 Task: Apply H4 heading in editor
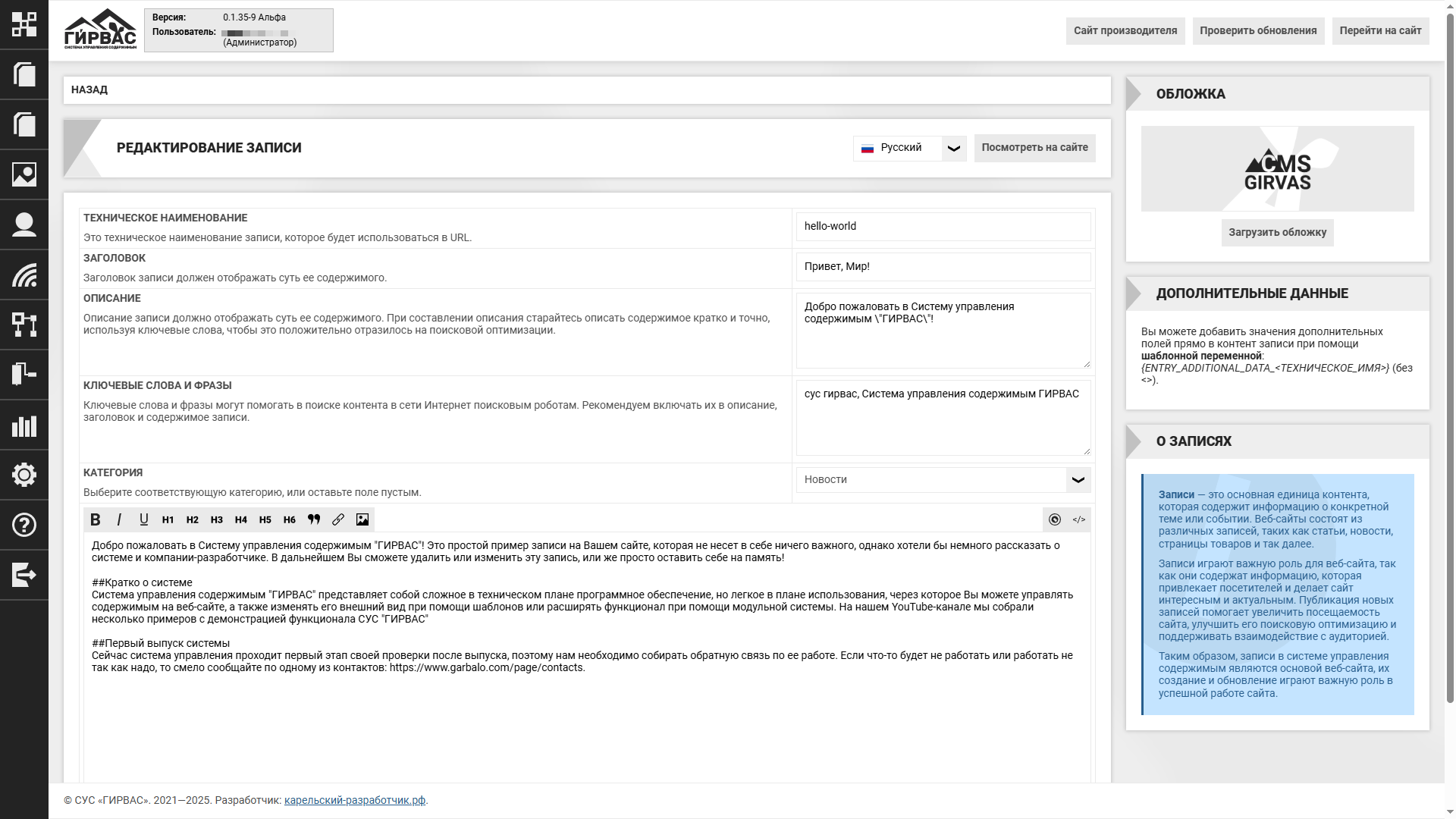coord(241,519)
